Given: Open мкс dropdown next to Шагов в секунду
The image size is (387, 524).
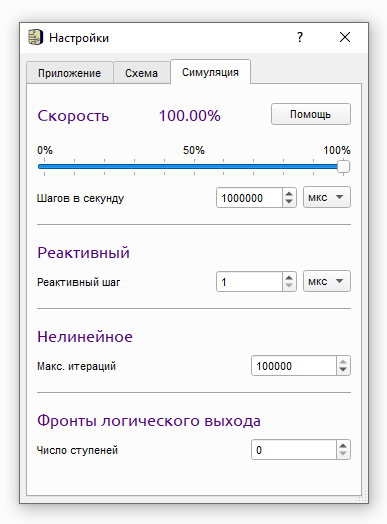Looking at the screenshot, I should (327, 197).
